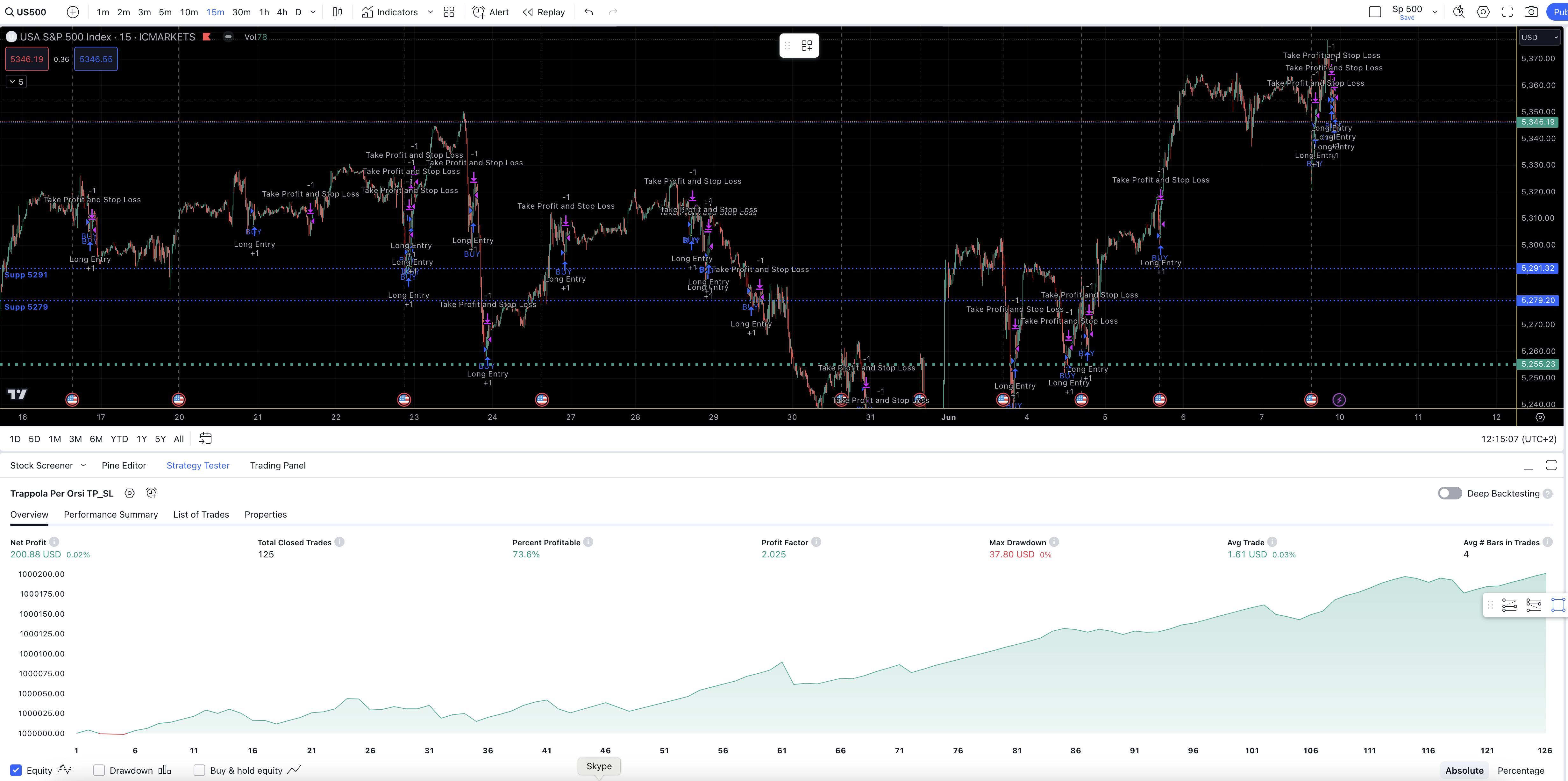1568x781 pixels.
Task: Open quick search with the lightning-magnifier icon
Action: tap(1458, 11)
